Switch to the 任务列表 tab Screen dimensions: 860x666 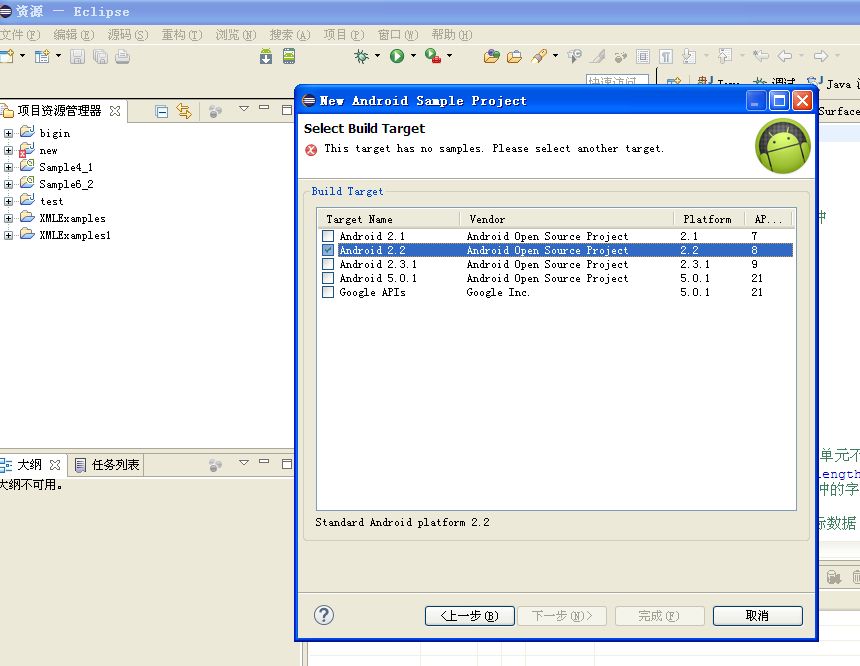[x=108, y=465]
